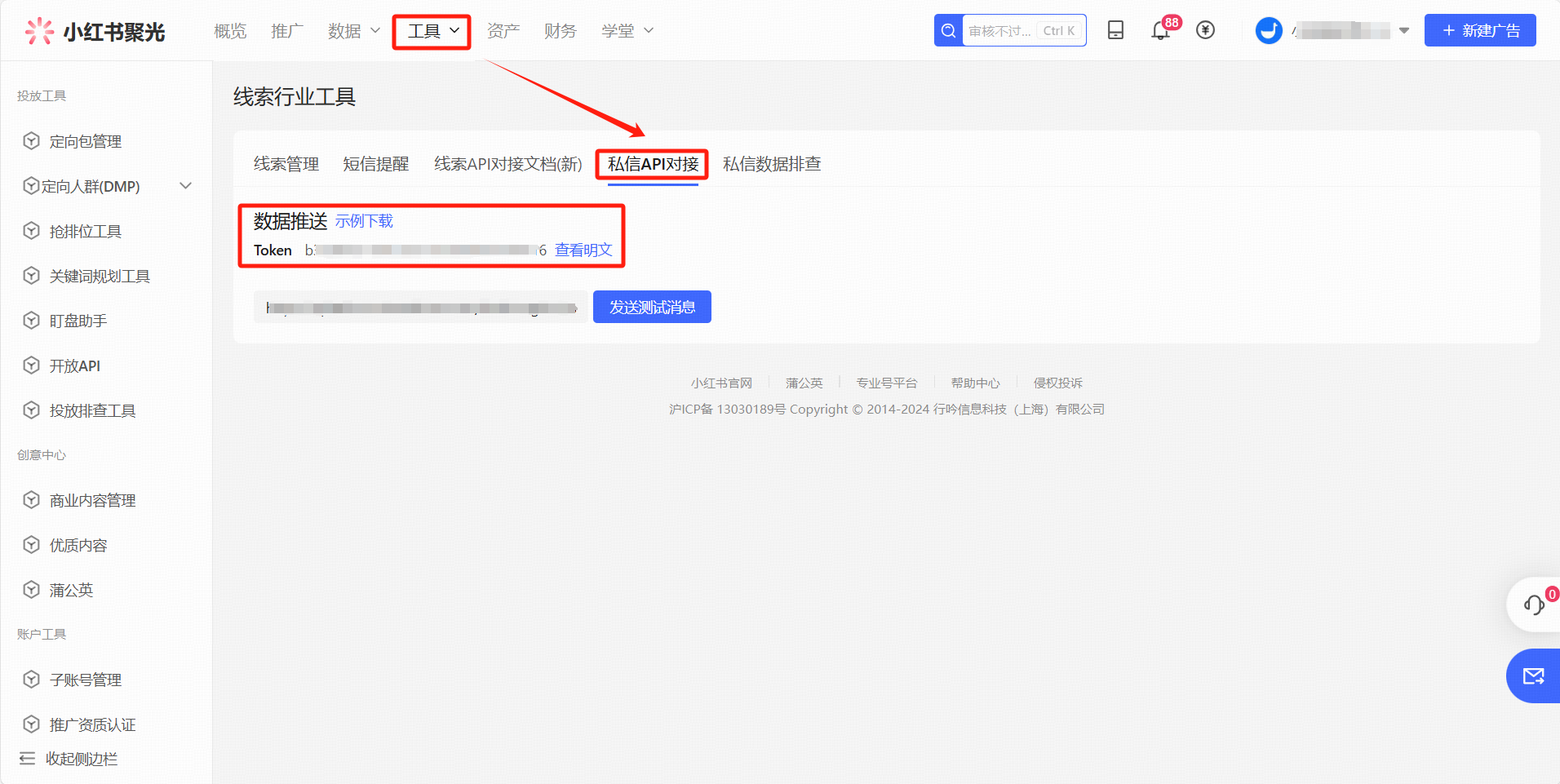Click 收起侧边栏 to collapse sidebar
This screenshot has width=1560, height=784.
point(69,759)
